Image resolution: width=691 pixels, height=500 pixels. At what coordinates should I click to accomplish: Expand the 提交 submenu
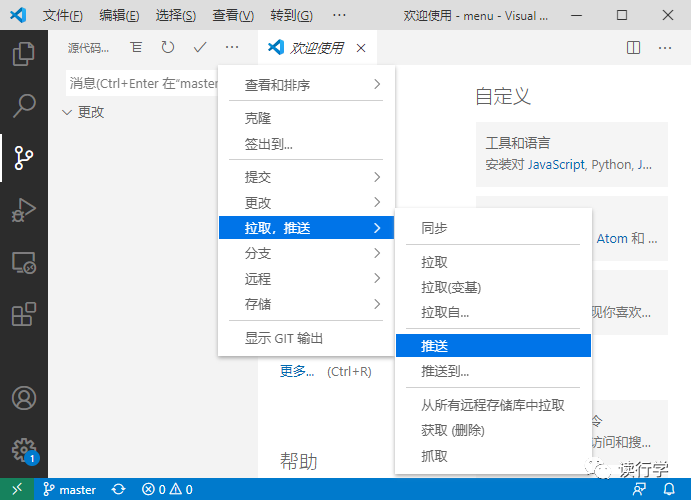pyautogui.click(x=306, y=177)
